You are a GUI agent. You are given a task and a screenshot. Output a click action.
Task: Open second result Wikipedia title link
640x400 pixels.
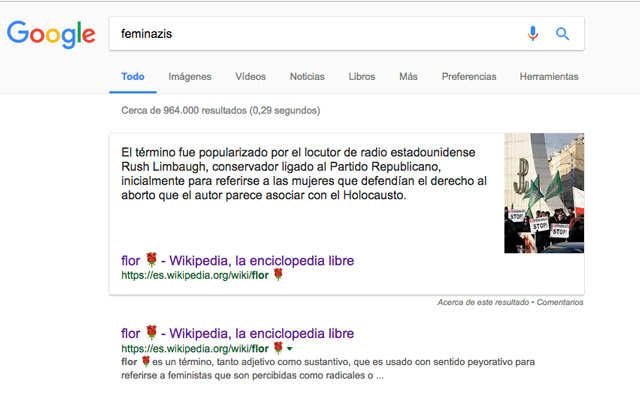pyautogui.click(x=238, y=333)
